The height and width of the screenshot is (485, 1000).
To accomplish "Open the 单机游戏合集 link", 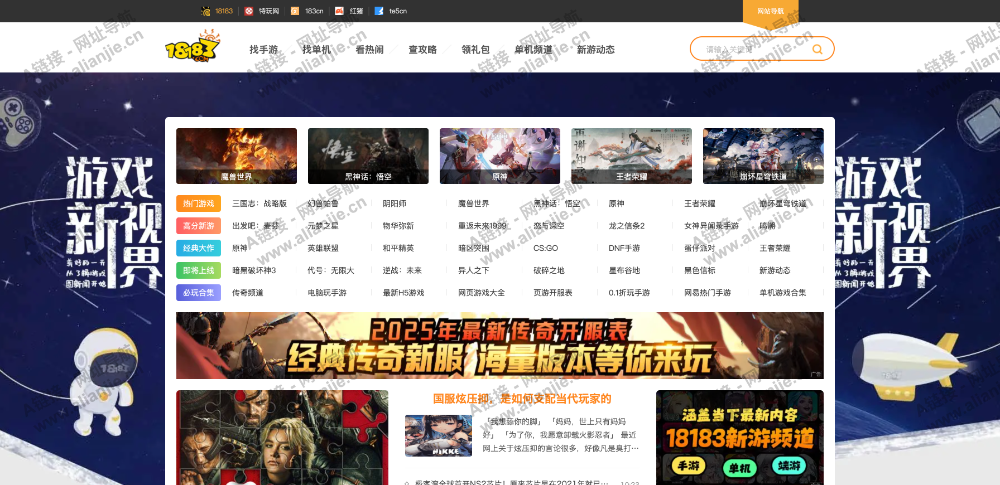I will click(783, 293).
